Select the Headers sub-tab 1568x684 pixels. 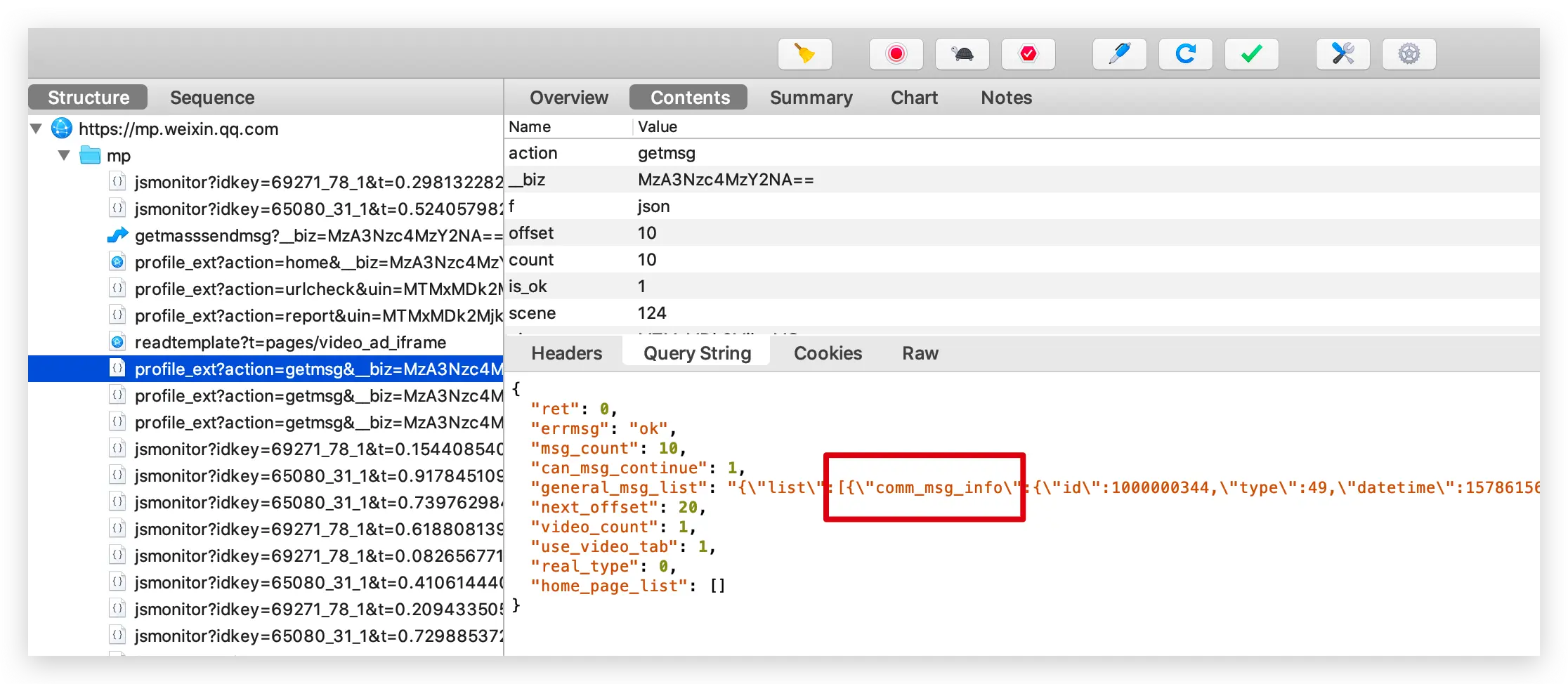(566, 353)
